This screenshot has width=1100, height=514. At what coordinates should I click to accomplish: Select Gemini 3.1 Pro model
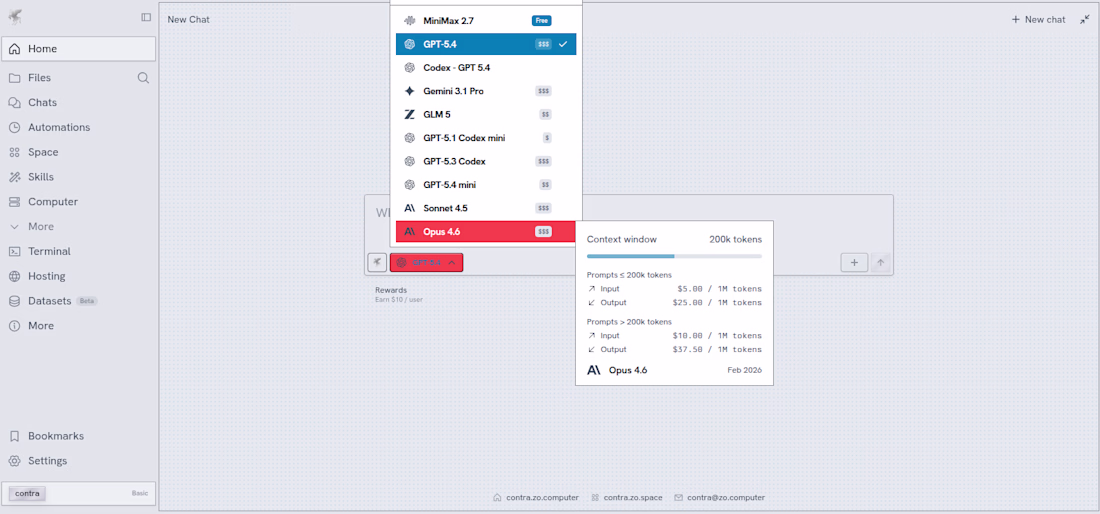486,91
